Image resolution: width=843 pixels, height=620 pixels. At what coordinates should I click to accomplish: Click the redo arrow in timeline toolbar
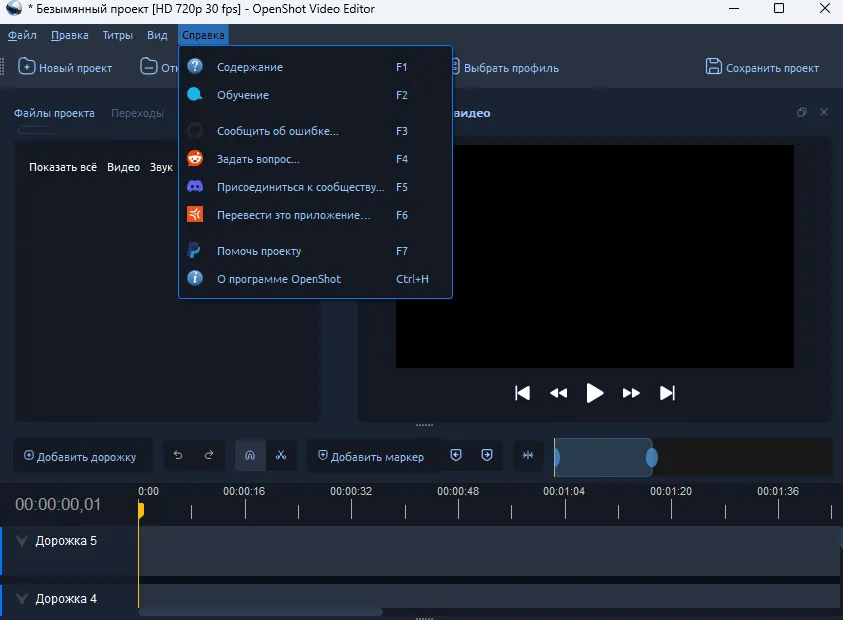[x=209, y=456]
